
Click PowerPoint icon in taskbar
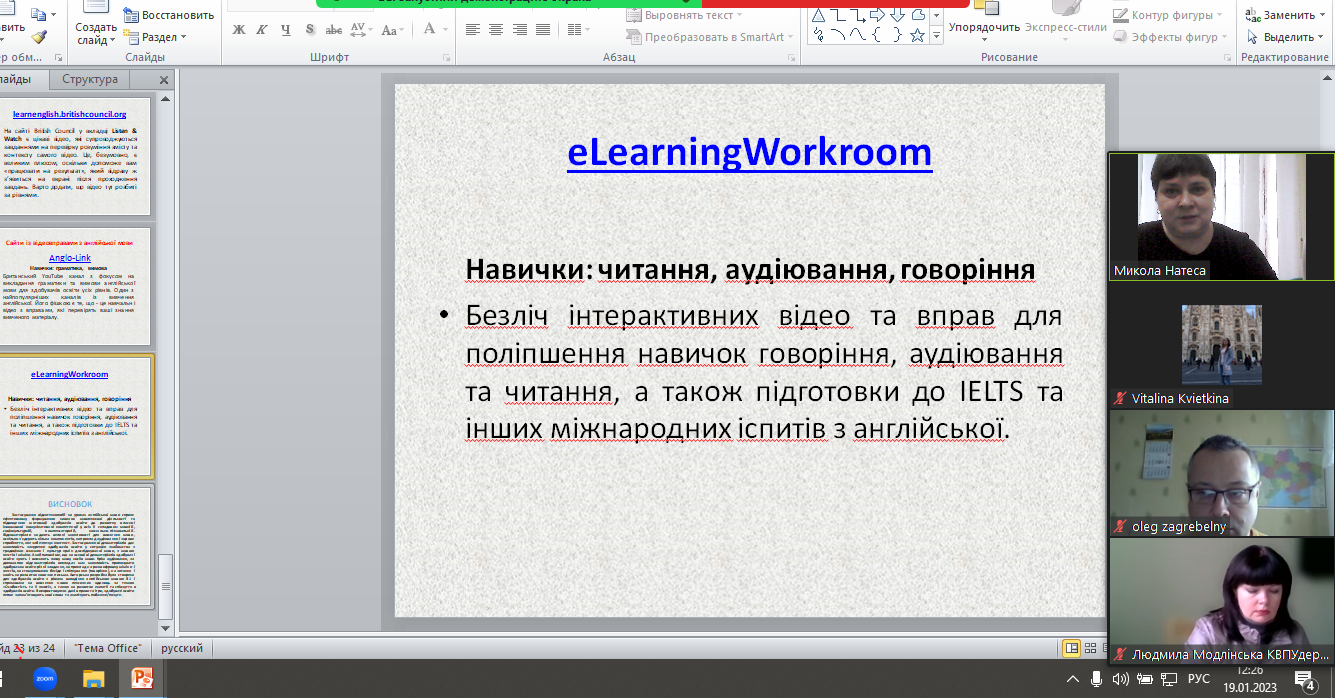click(142, 679)
